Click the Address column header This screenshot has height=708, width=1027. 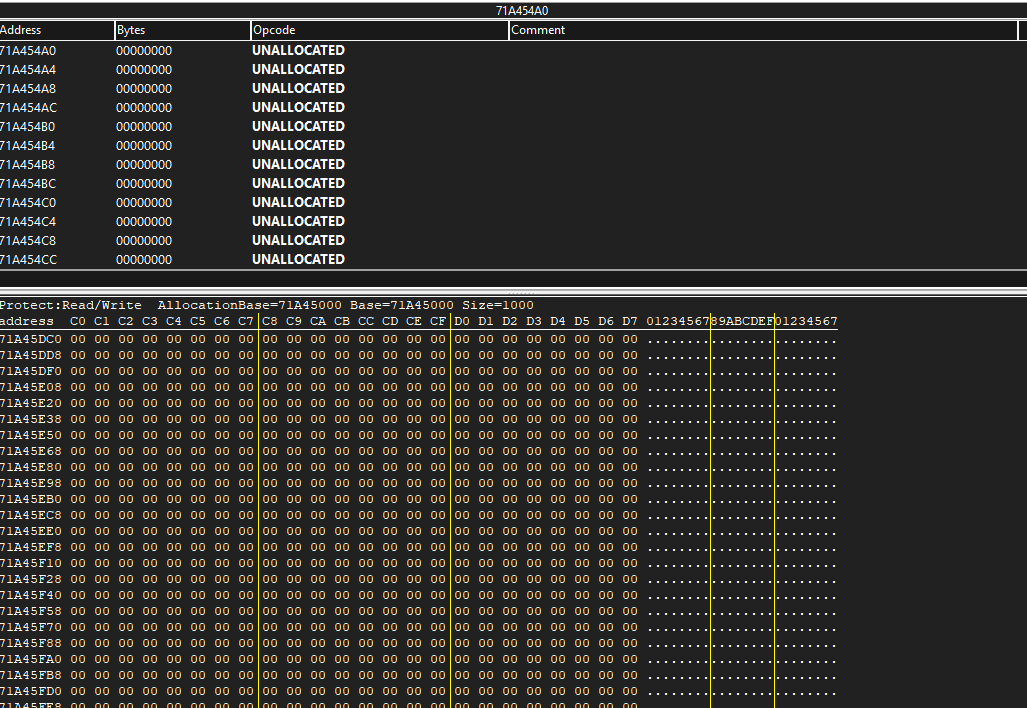pyautogui.click(x=56, y=30)
